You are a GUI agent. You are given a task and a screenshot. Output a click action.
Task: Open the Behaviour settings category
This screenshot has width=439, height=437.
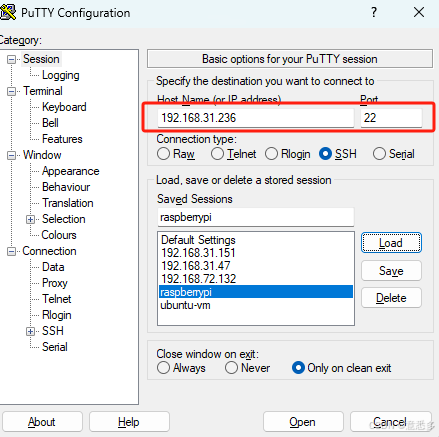click(x=66, y=187)
